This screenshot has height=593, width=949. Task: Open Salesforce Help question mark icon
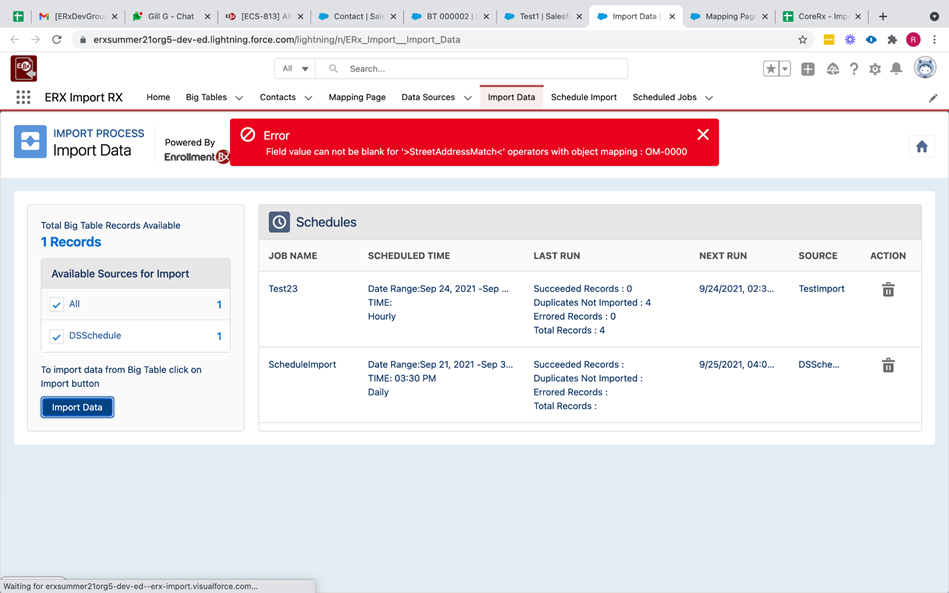[x=854, y=69]
